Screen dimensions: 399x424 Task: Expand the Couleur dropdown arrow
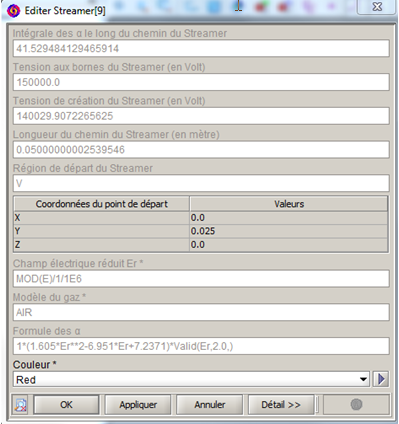[x=363, y=379]
